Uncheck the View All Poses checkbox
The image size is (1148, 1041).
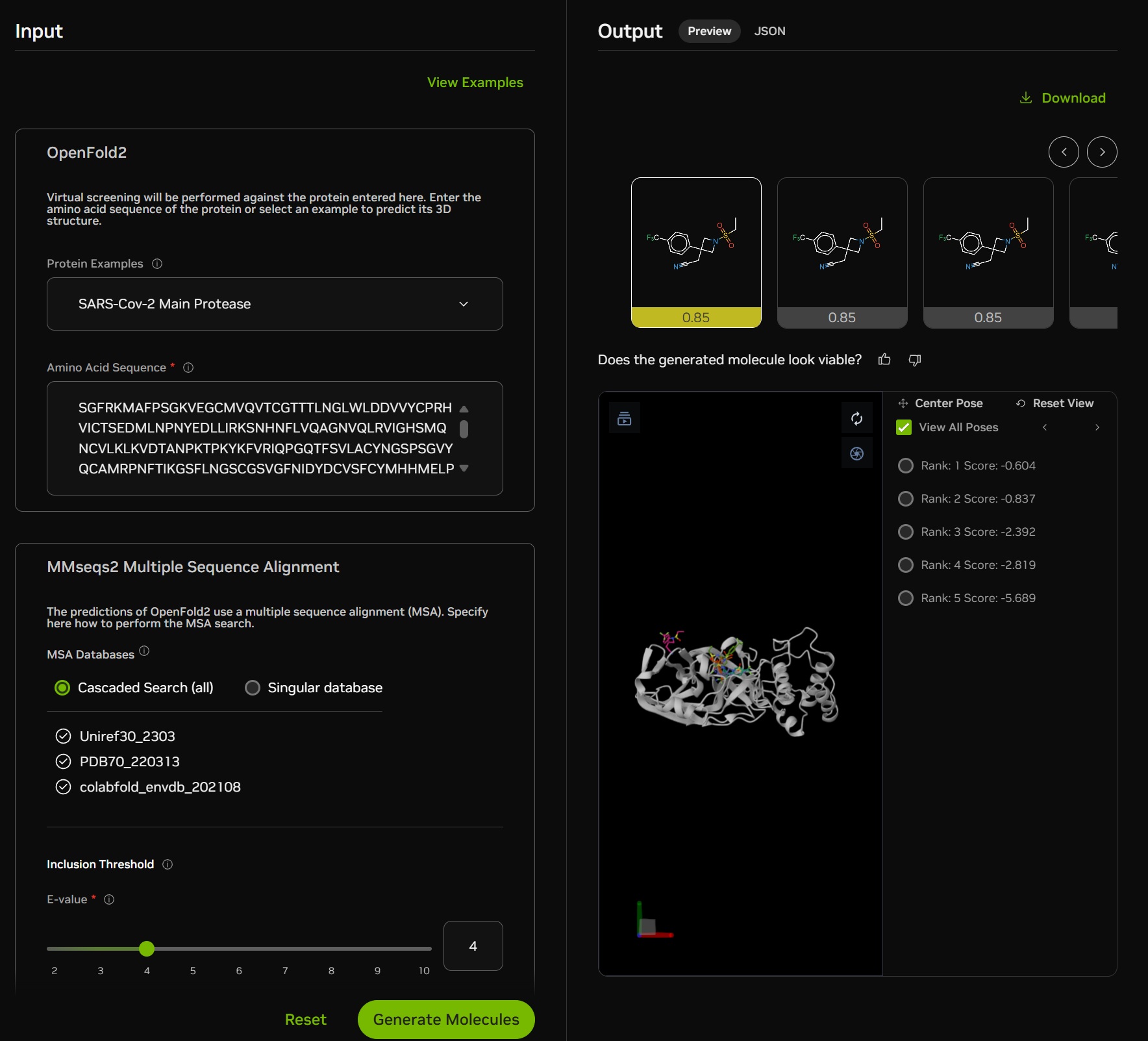903,427
